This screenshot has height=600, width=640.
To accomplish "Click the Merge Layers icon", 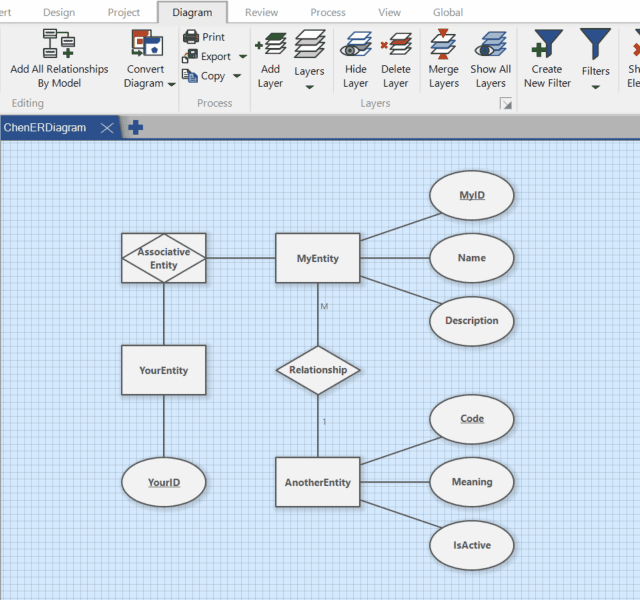I will (x=443, y=45).
